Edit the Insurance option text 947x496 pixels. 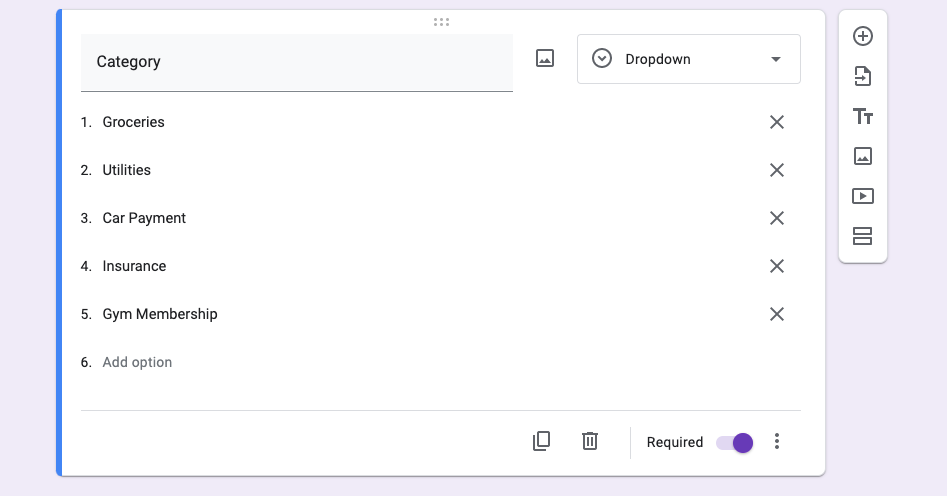134,266
